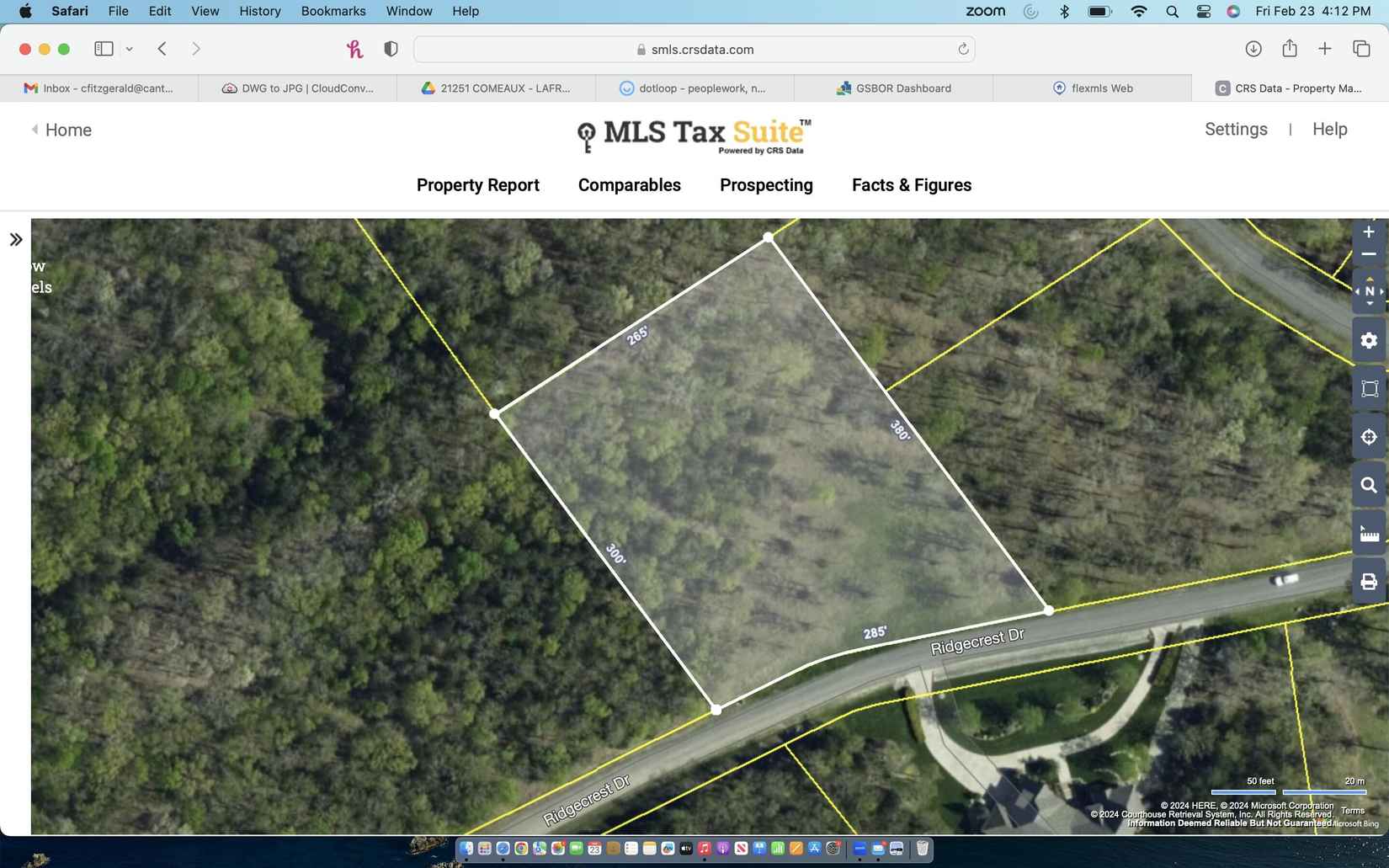Open the Safari sidebar dropdown arrow
This screenshot has height=868, width=1389.
coord(130,49)
